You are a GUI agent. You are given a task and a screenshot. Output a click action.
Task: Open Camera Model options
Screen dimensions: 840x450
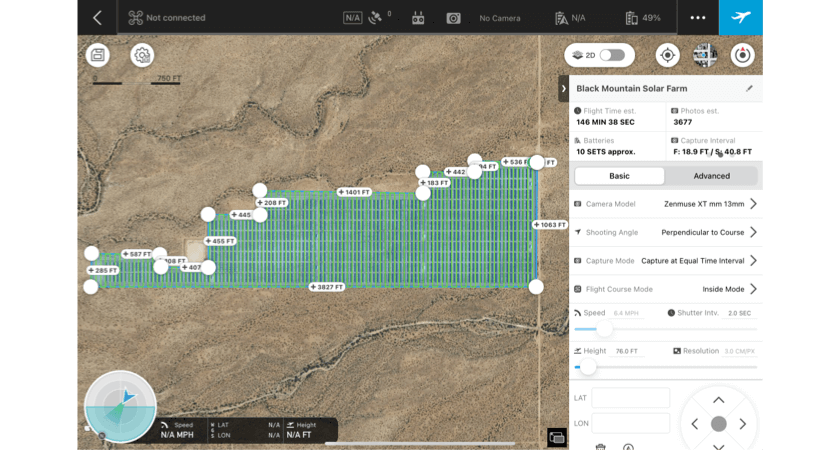tap(665, 204)
